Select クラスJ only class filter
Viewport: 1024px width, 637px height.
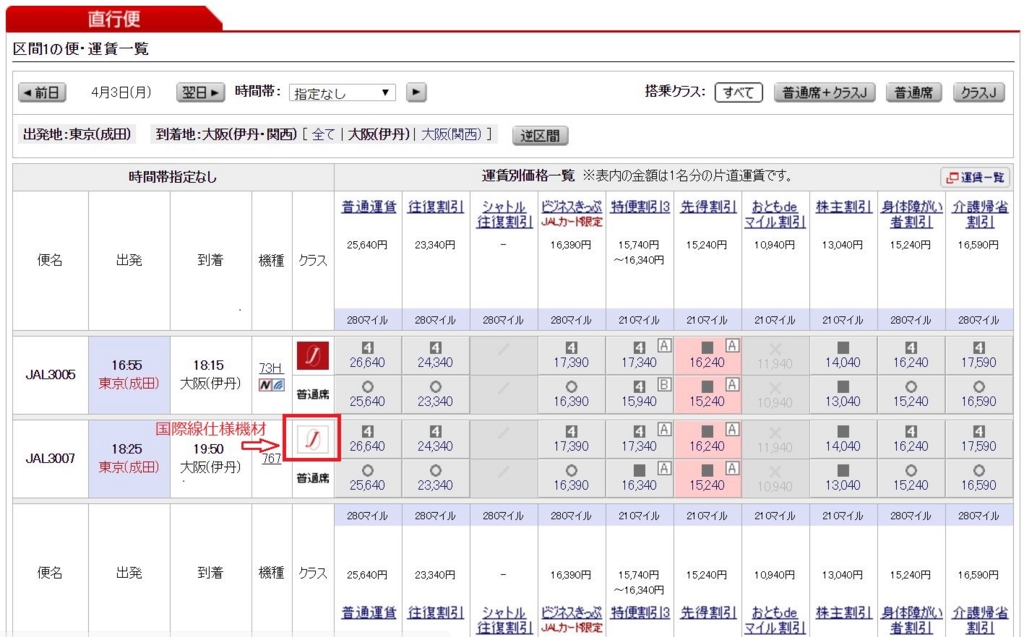pyautogui.click(x=978, y=93)
